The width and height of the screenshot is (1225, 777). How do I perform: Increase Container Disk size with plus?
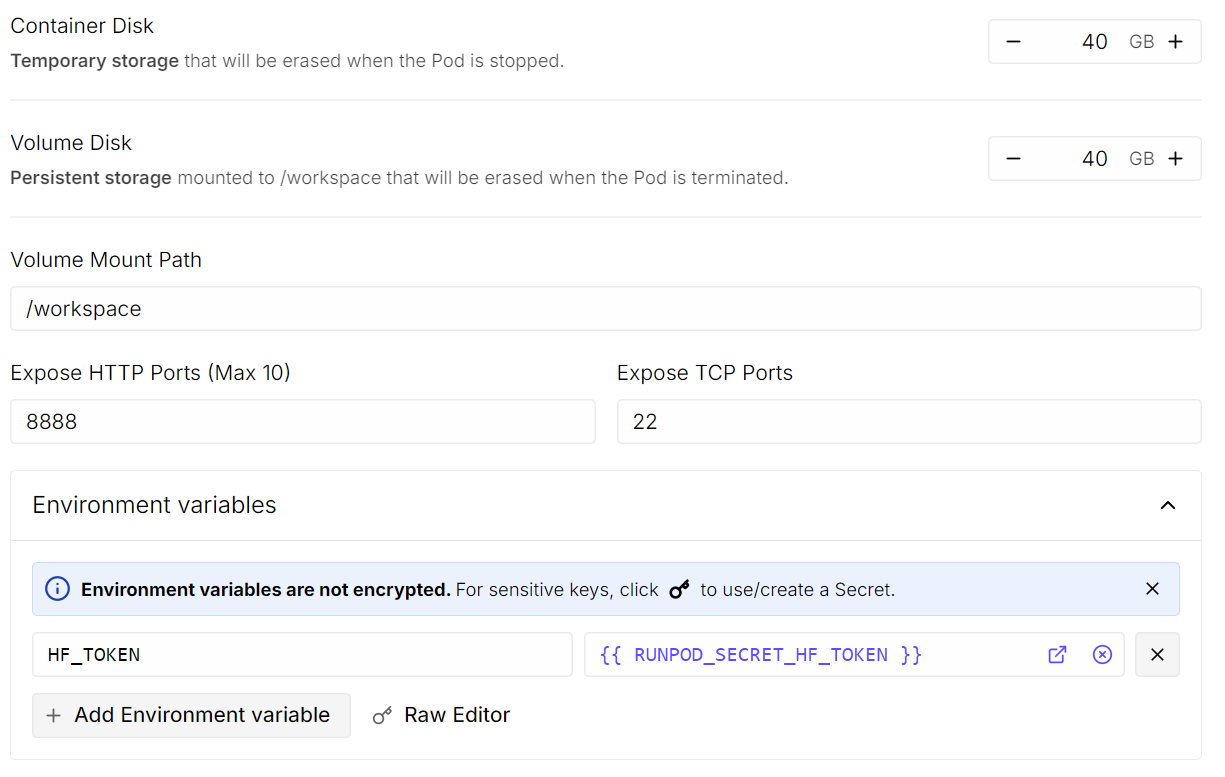tap(1176, 42)
